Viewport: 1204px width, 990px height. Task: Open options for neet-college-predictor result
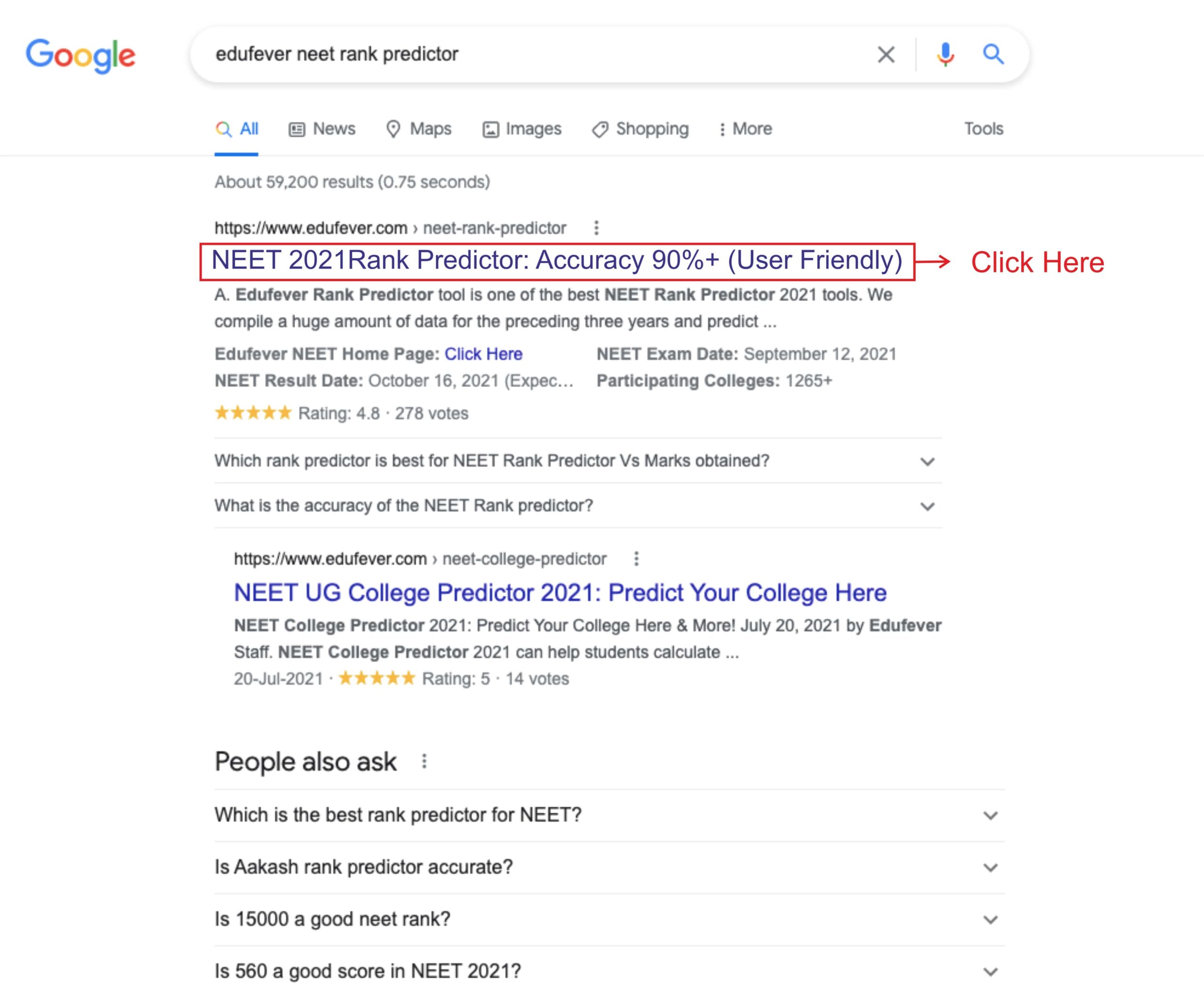[x=636, y=559]
